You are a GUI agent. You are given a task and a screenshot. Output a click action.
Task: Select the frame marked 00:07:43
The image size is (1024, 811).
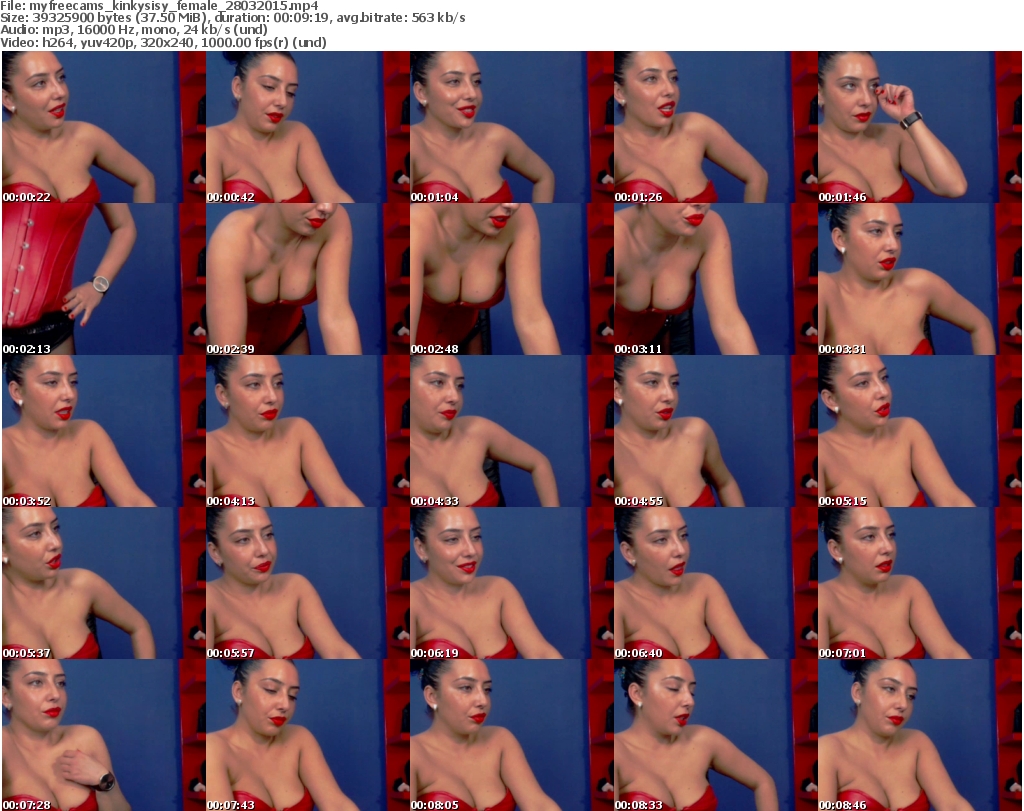click(x=308, y=735)
